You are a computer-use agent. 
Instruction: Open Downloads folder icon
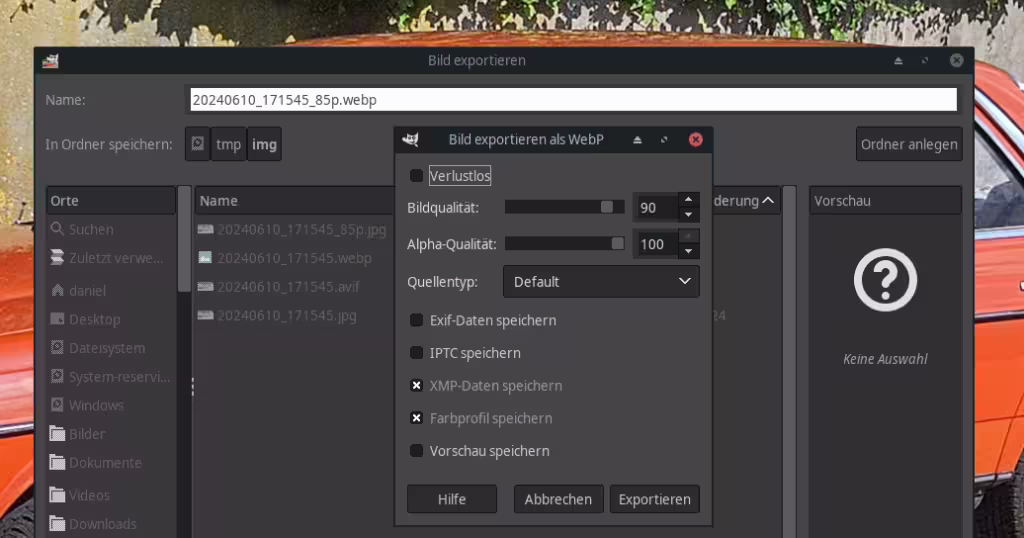pos(57,524)
